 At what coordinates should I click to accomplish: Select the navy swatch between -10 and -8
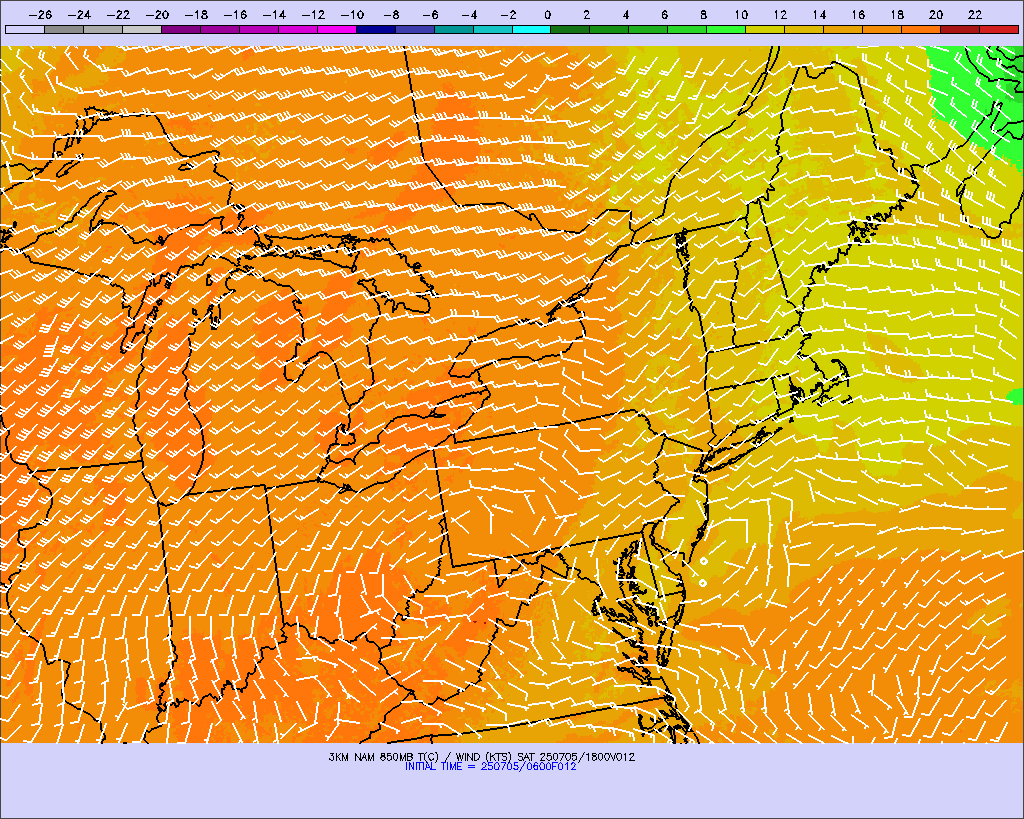click(376, 29)
